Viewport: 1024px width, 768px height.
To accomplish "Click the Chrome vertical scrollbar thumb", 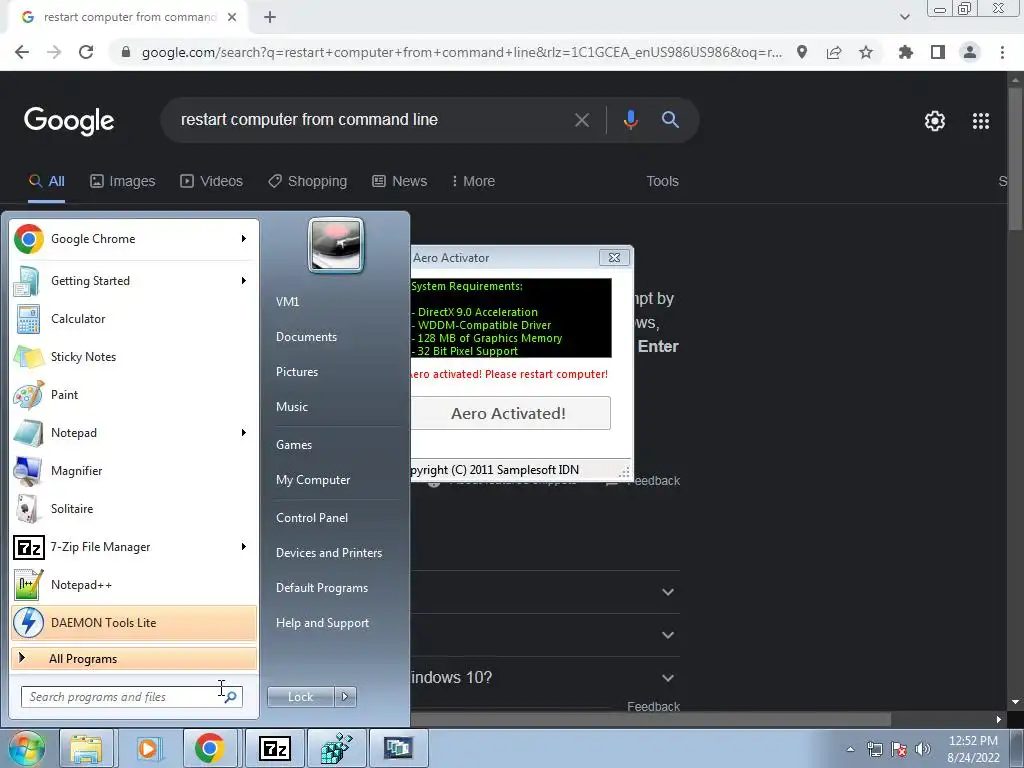I will 1015,159.
